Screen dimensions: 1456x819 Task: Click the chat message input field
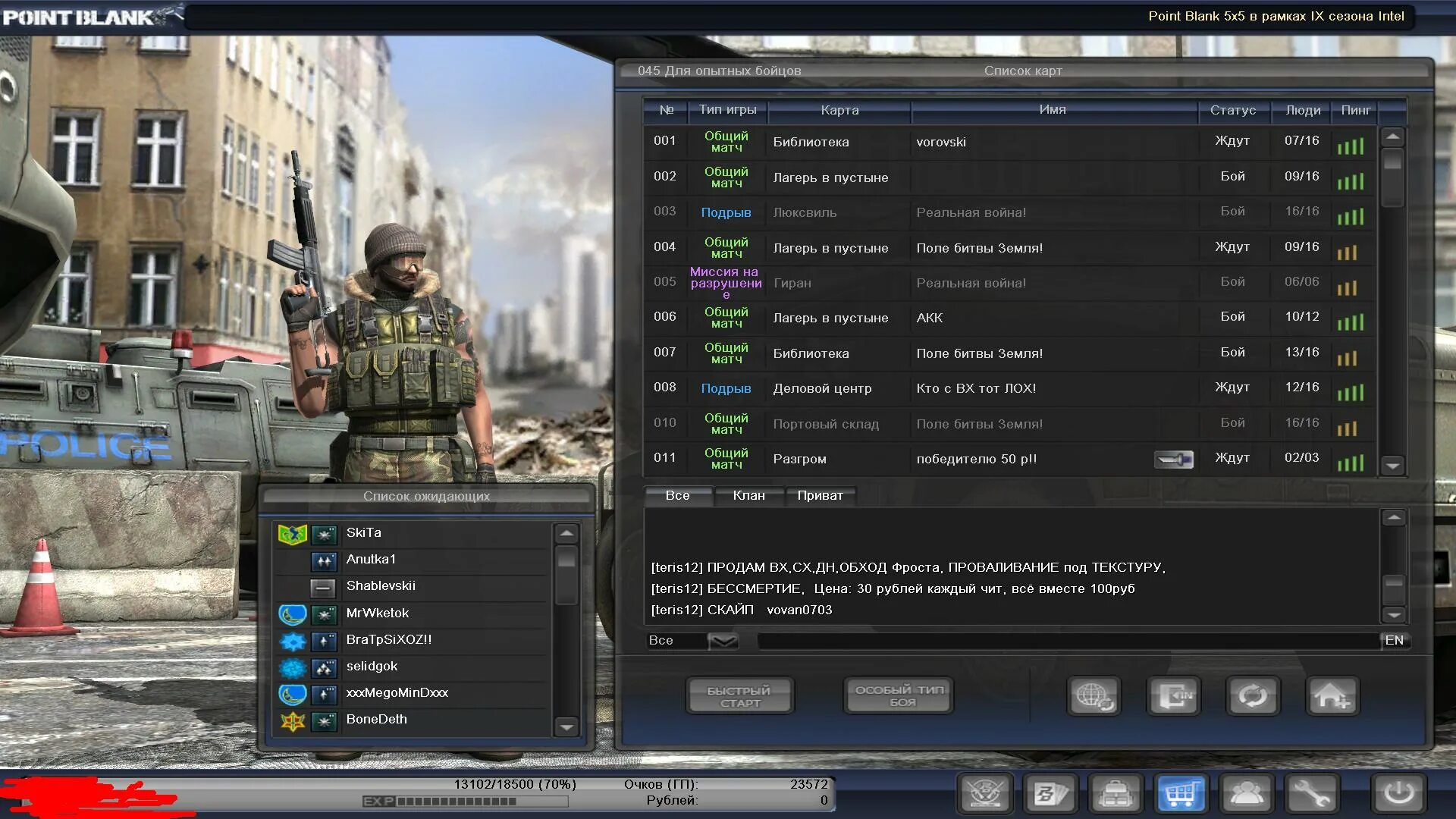(1068, 642)
